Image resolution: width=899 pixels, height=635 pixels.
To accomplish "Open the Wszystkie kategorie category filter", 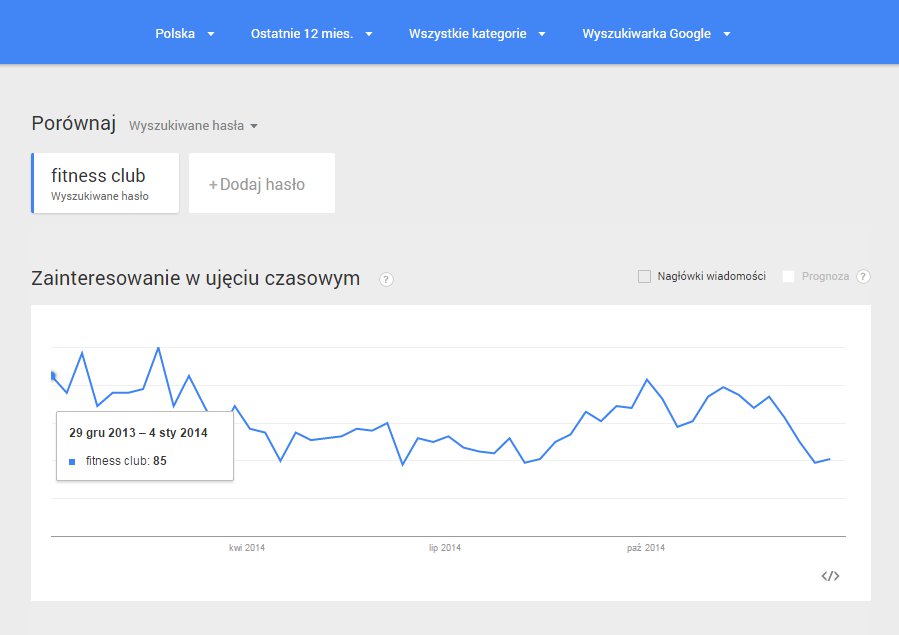I will (477, 34).
